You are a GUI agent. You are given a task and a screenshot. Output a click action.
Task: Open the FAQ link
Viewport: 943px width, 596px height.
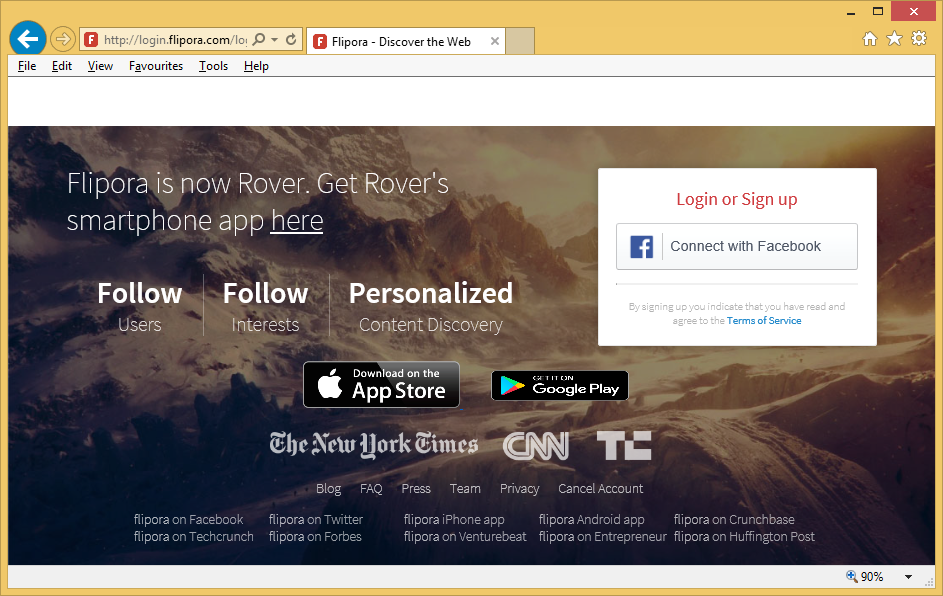pyautogui.click(x=371, y=489)
